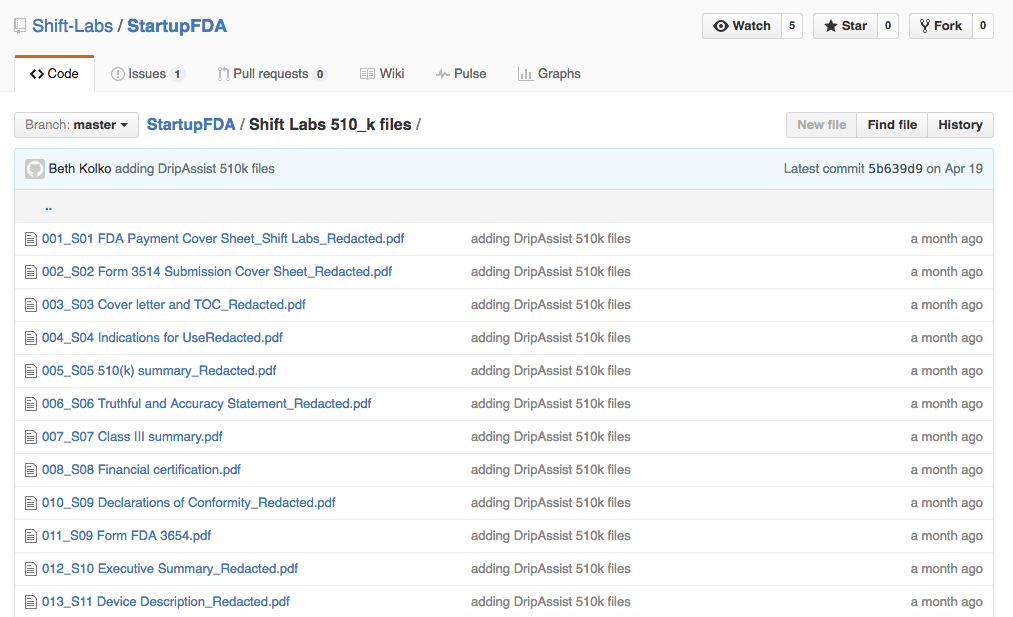Open commit 5b639d9 link

point(895,169)
